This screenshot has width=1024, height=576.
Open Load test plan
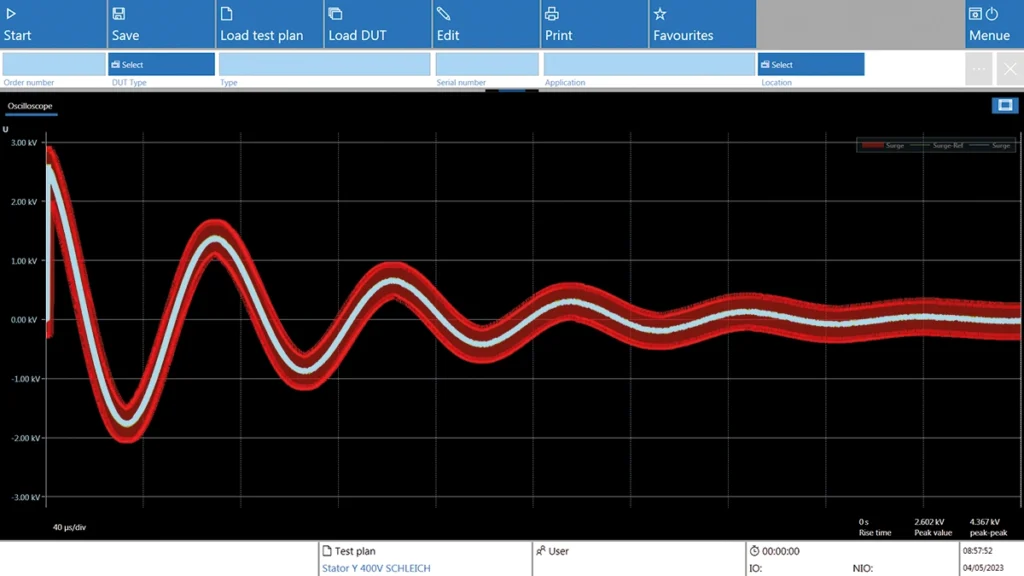269,24
